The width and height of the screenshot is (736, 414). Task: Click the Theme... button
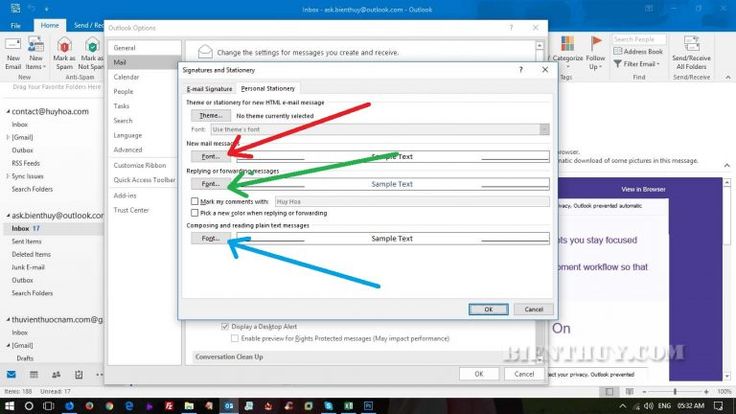211,115
